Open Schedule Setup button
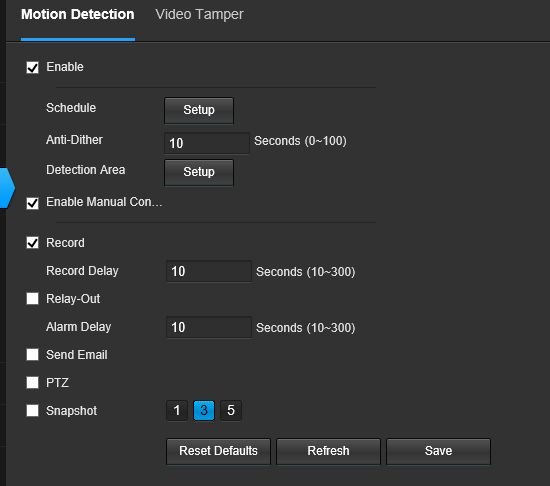The width and height of the screenshot is (550, 486). 199,110
